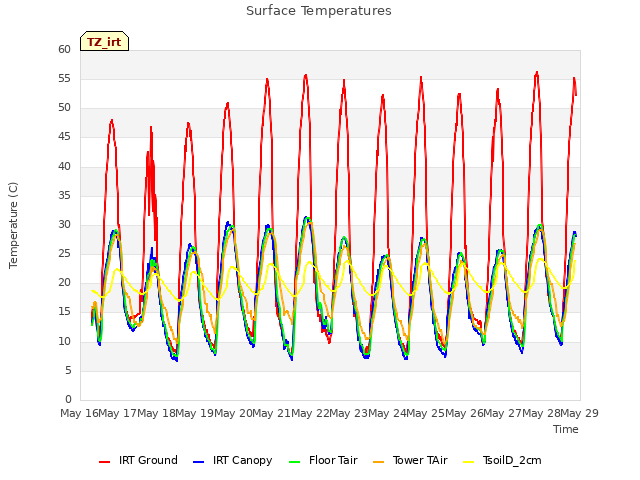The height and width of the screenshot is (480, 640).
Task: Select the Surface Temperatures chart title
Action: pyautogui.click(x=319, y=11)
